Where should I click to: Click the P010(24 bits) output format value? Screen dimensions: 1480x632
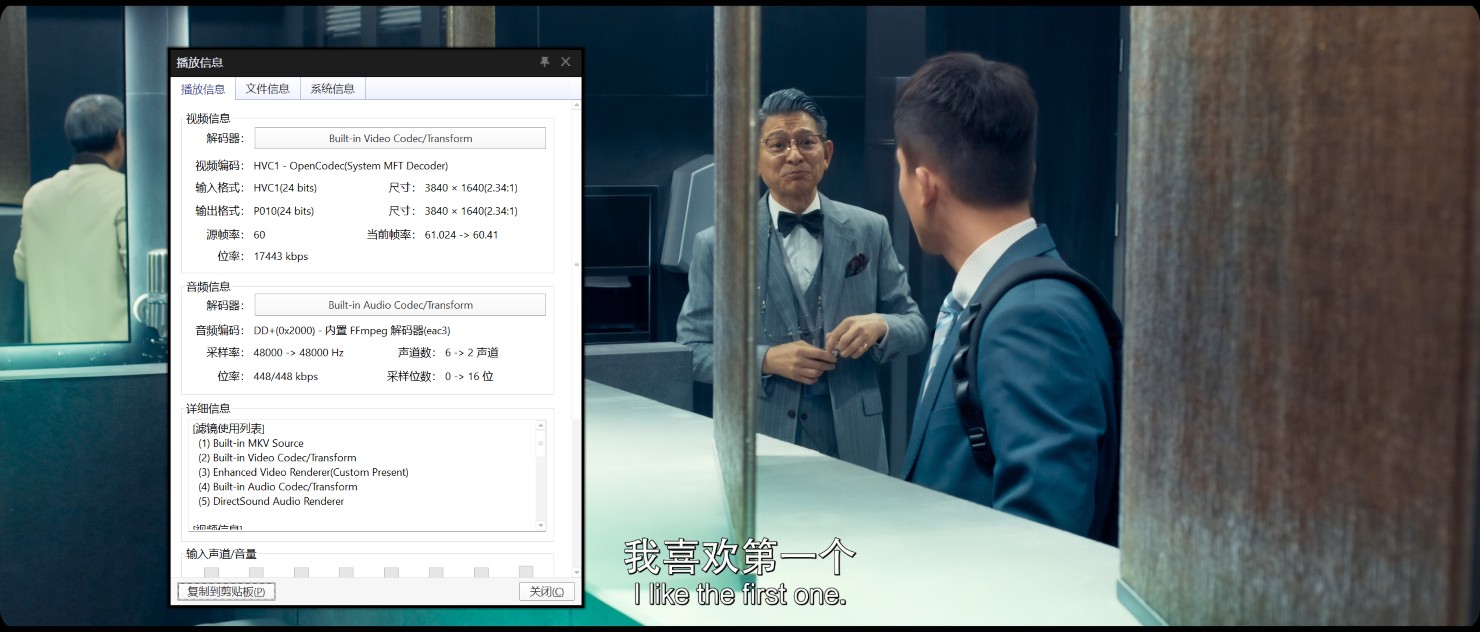[284, 211]
